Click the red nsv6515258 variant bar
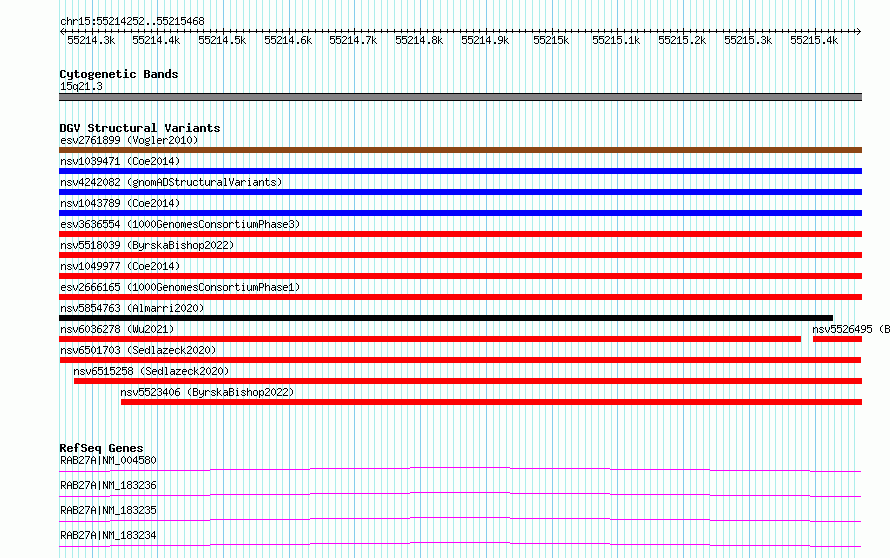Viewport: 890px width, 558px height. click(468, 381)
